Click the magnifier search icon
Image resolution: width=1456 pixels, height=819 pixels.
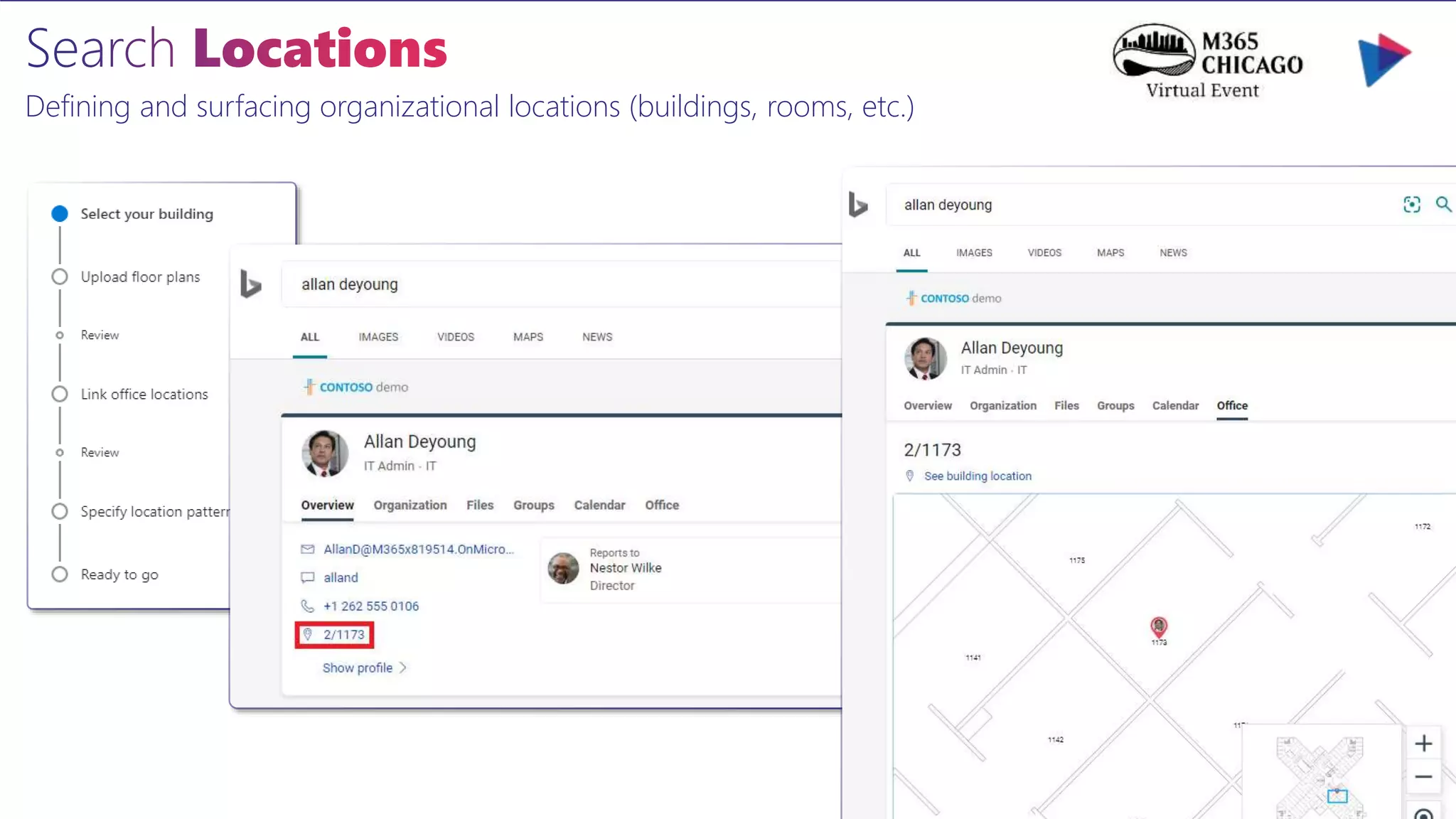point(1444,205)
